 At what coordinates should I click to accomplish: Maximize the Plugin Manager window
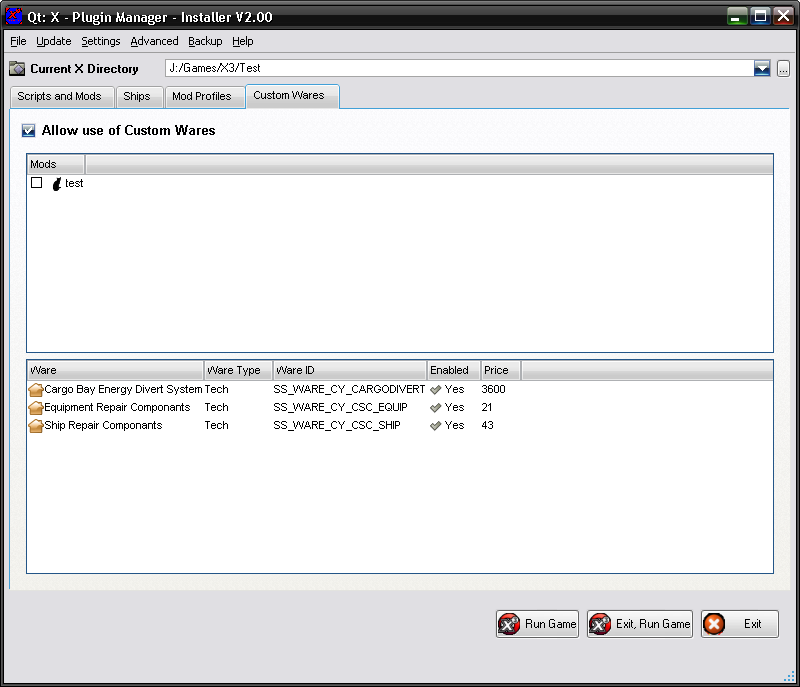[760, 16]
